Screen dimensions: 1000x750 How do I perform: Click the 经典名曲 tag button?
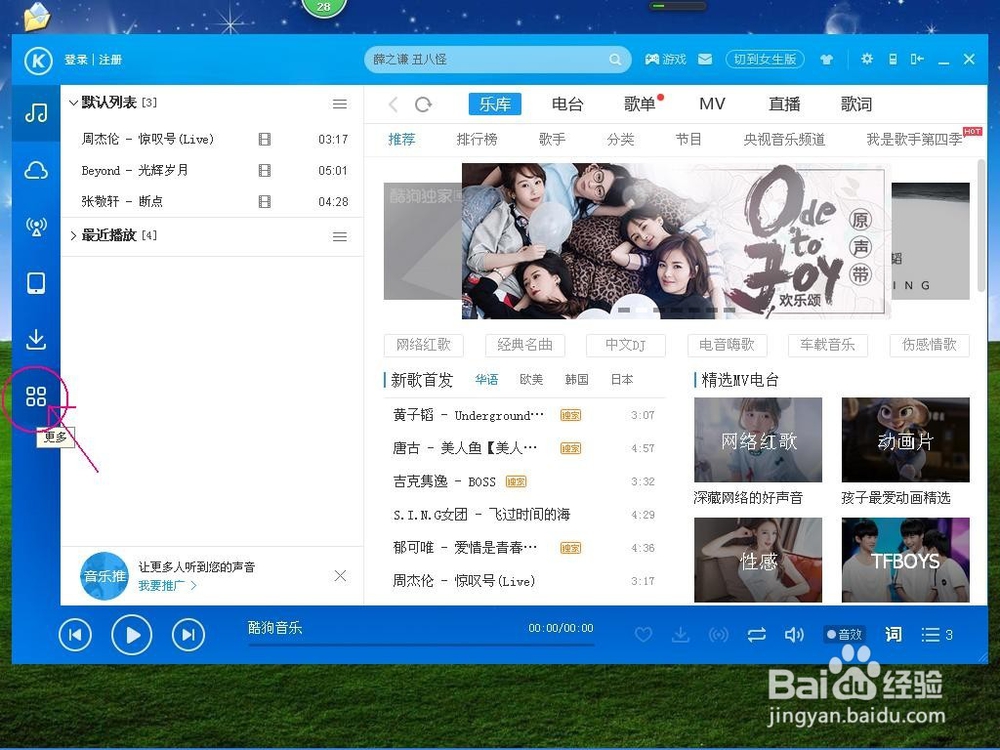tap(525, 345)
